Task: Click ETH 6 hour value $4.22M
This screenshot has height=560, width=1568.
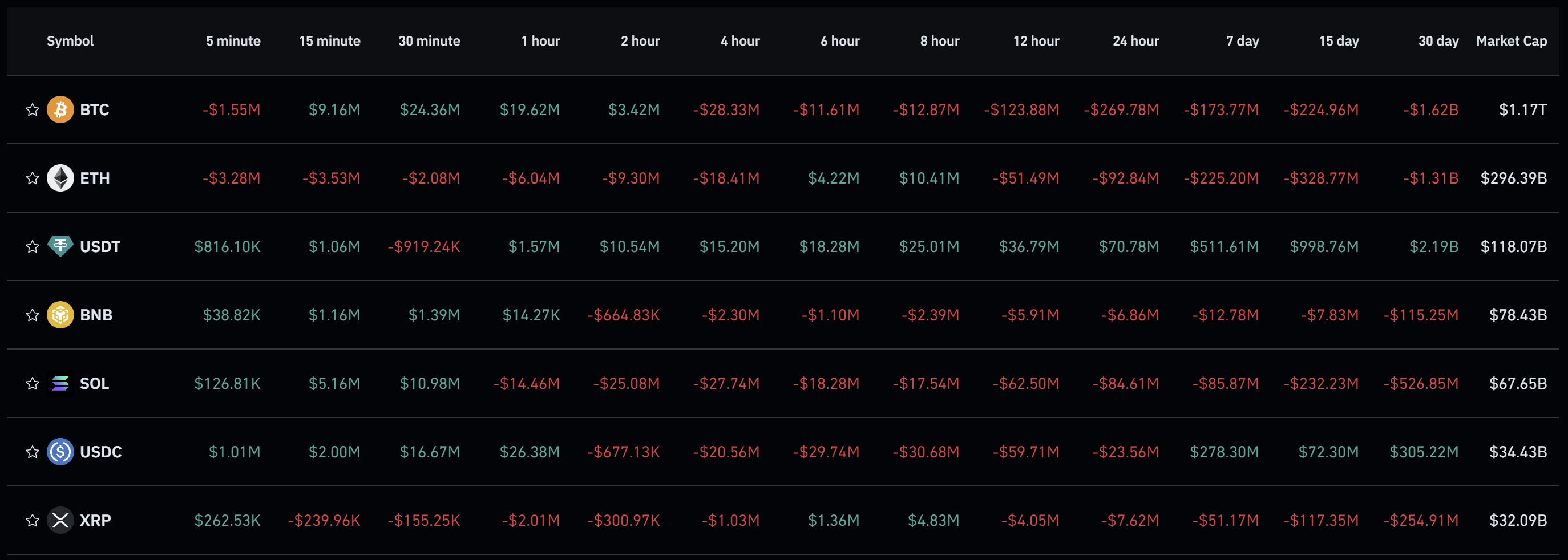Action: point(833,178)
